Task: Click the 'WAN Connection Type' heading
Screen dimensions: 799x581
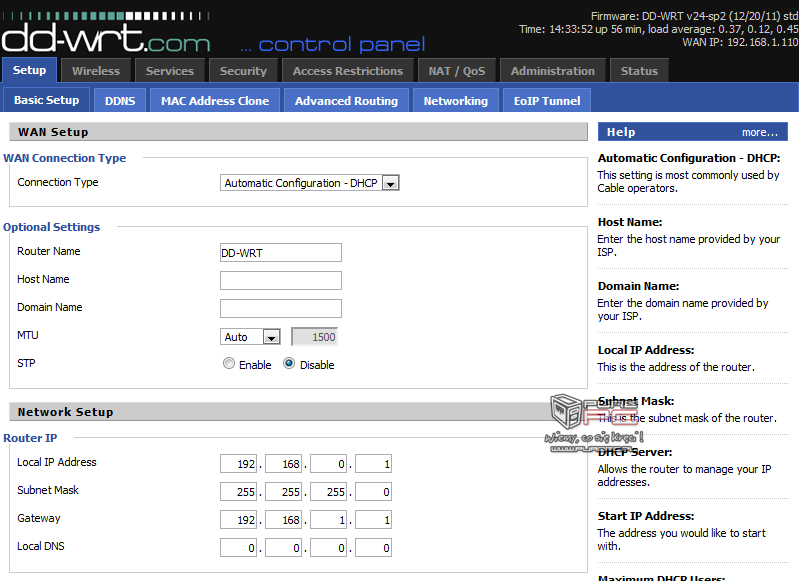Action: 65,158
